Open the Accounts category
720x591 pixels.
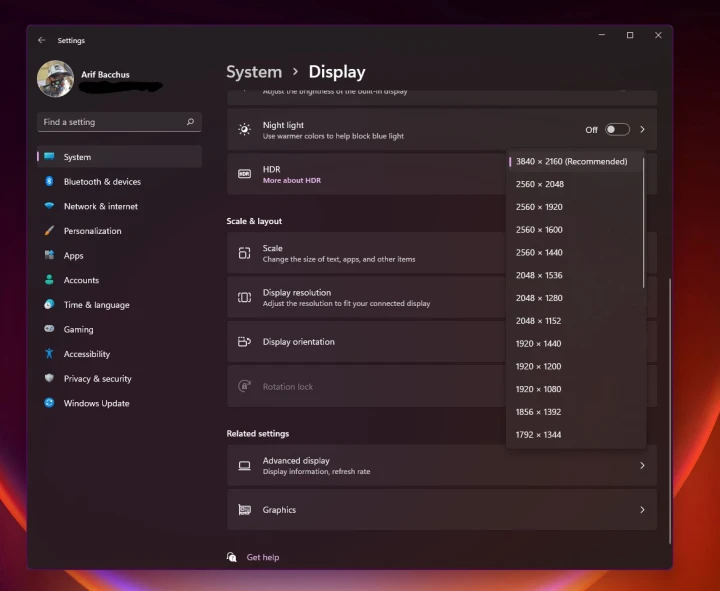pos(119,280)
